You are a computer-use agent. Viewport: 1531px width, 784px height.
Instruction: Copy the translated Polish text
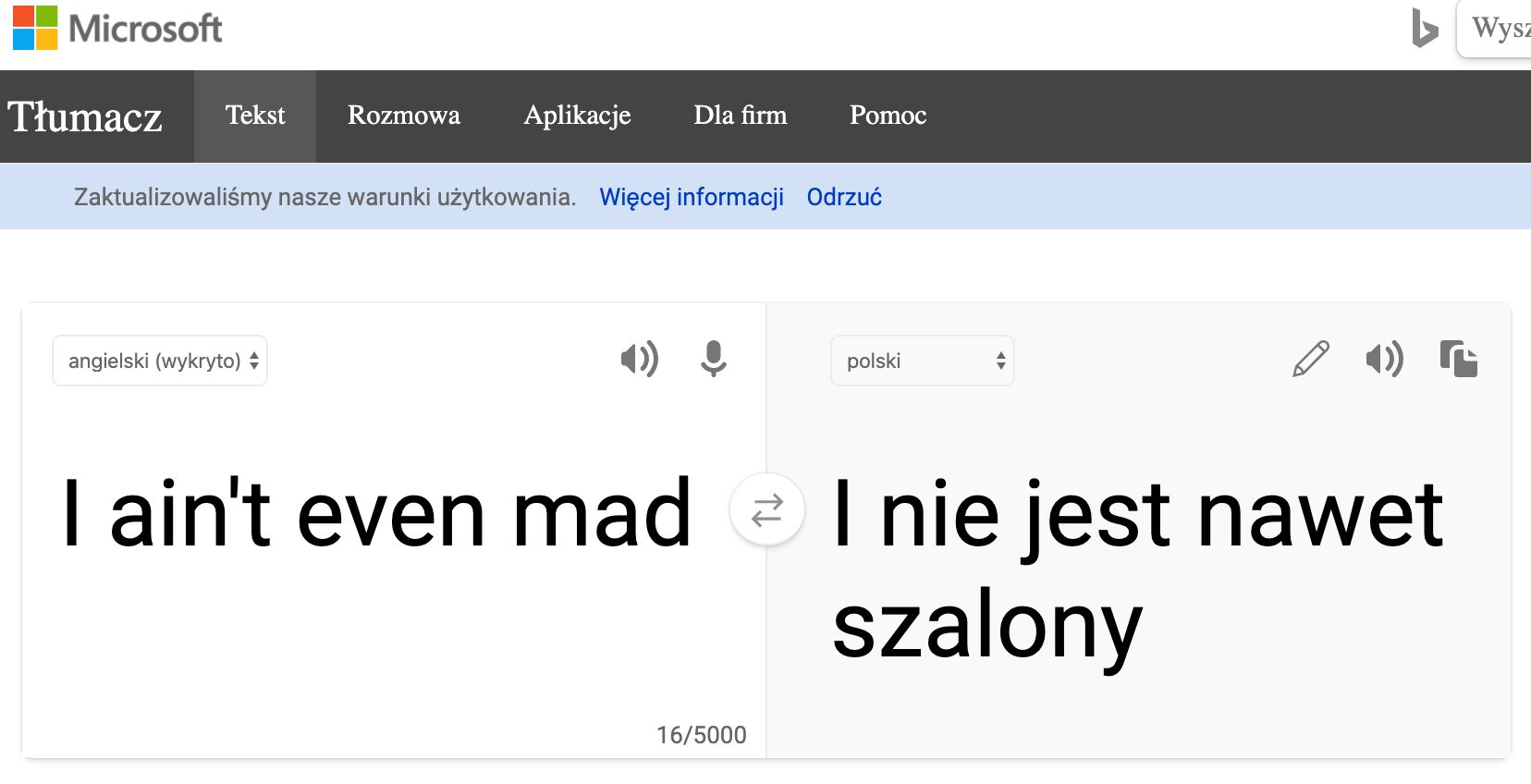1459,361
